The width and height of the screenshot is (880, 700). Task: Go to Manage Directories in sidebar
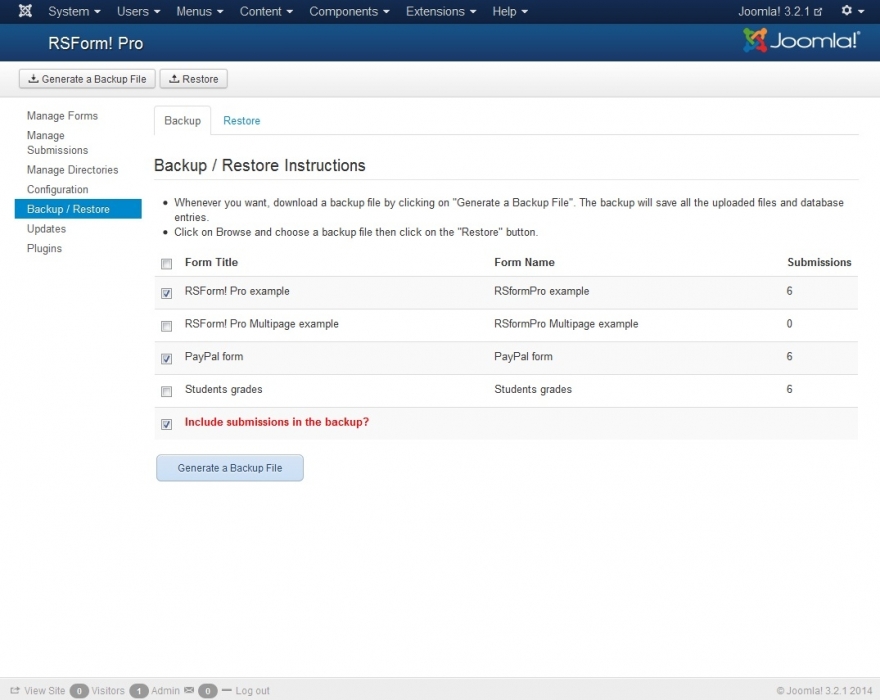[x=72, y=170]
